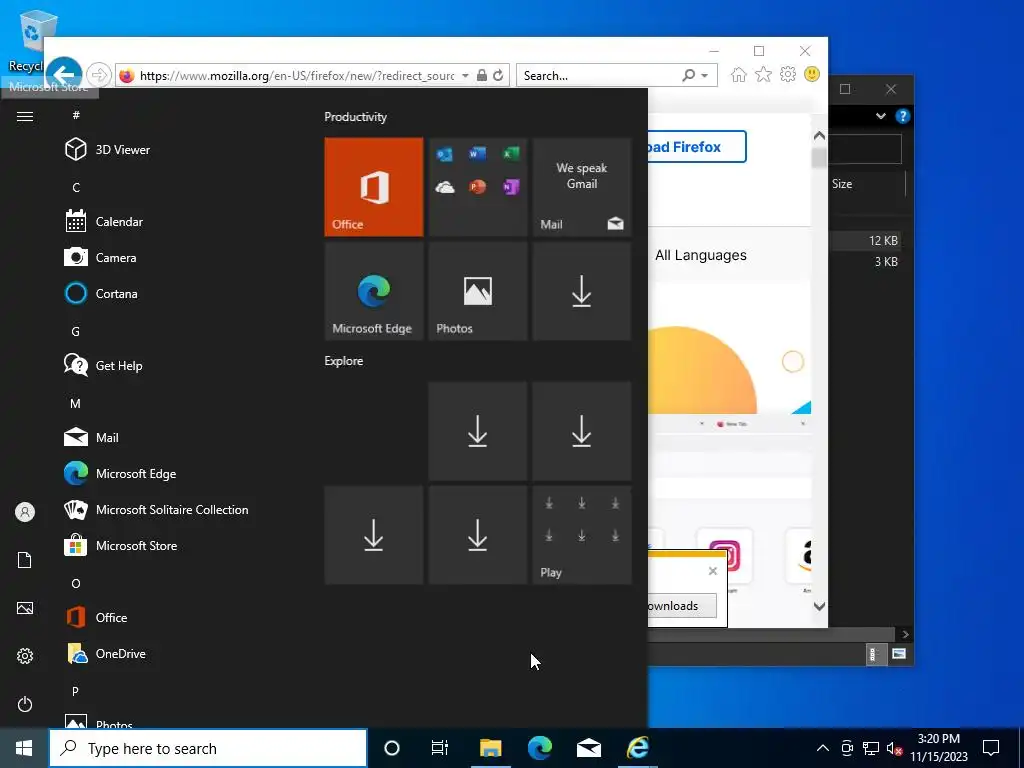Click the Download Firefox button
Image resolution: width=1024 pixels, height=768 pixels.
point(697,147)
